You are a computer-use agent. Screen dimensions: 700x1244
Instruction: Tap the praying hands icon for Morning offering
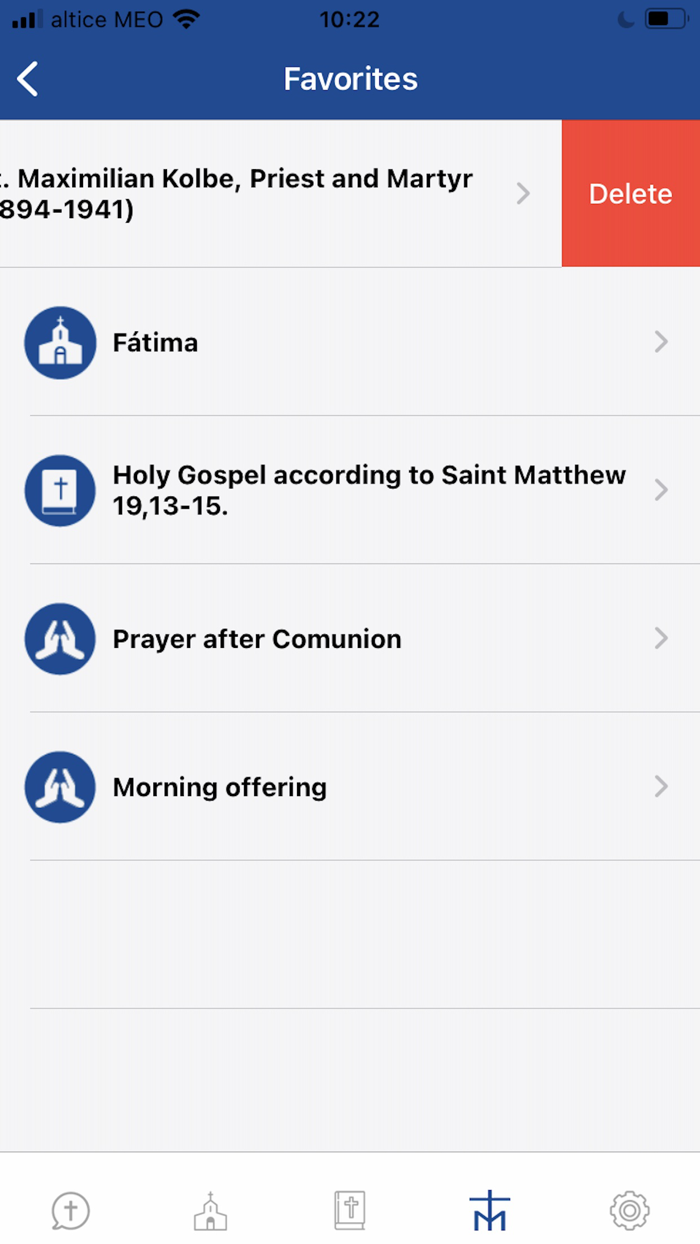coord(60,787)
